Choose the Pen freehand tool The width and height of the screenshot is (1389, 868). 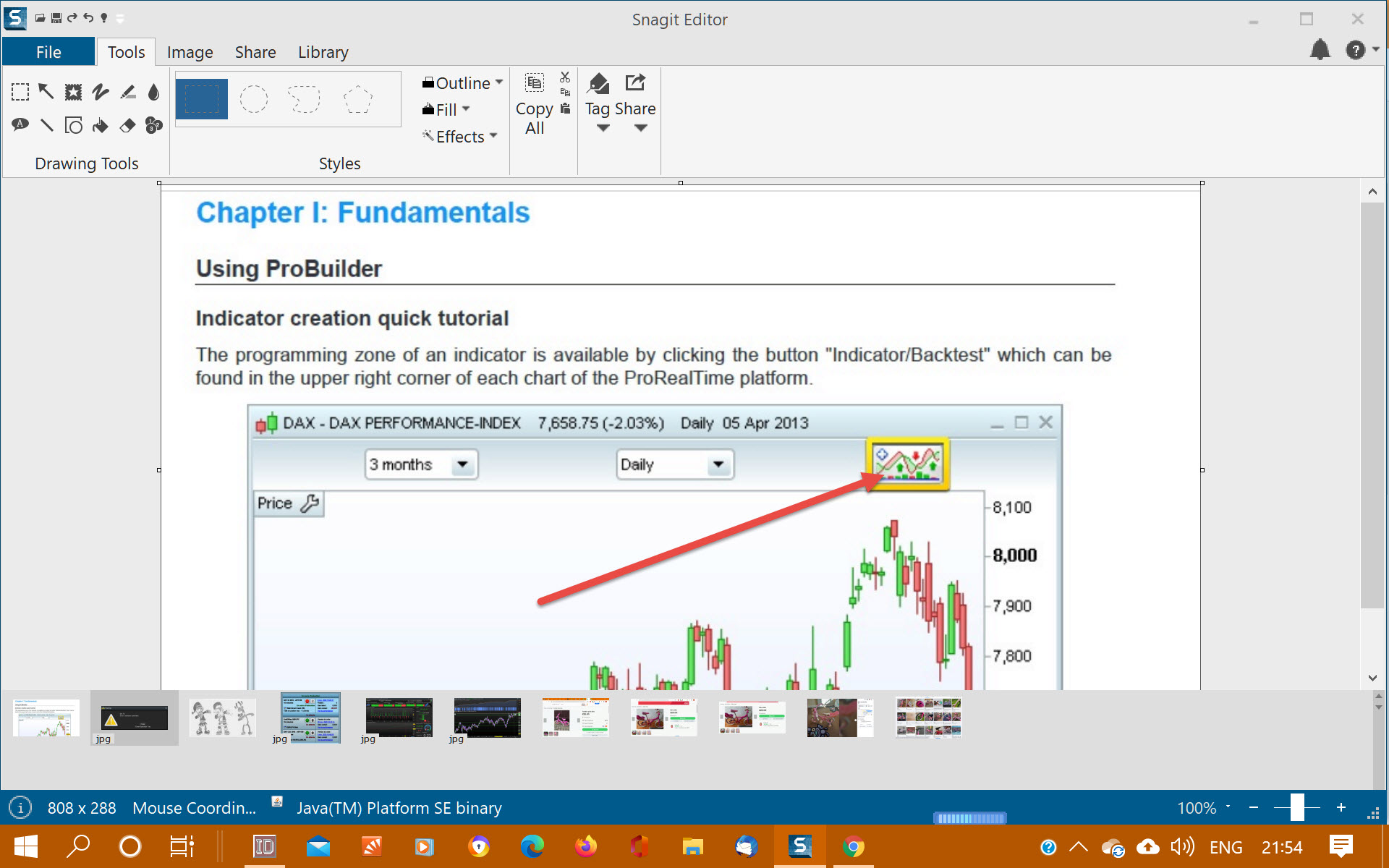pos(101,92)
